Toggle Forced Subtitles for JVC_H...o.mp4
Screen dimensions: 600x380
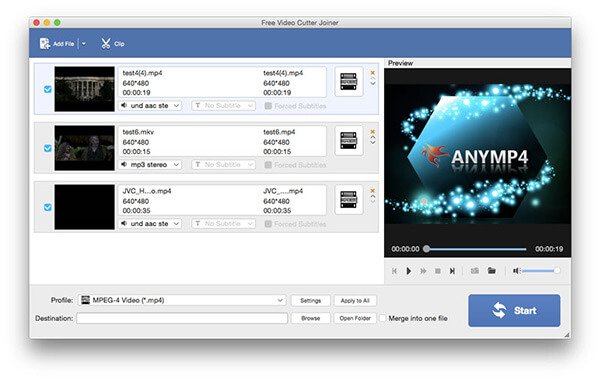268,223
